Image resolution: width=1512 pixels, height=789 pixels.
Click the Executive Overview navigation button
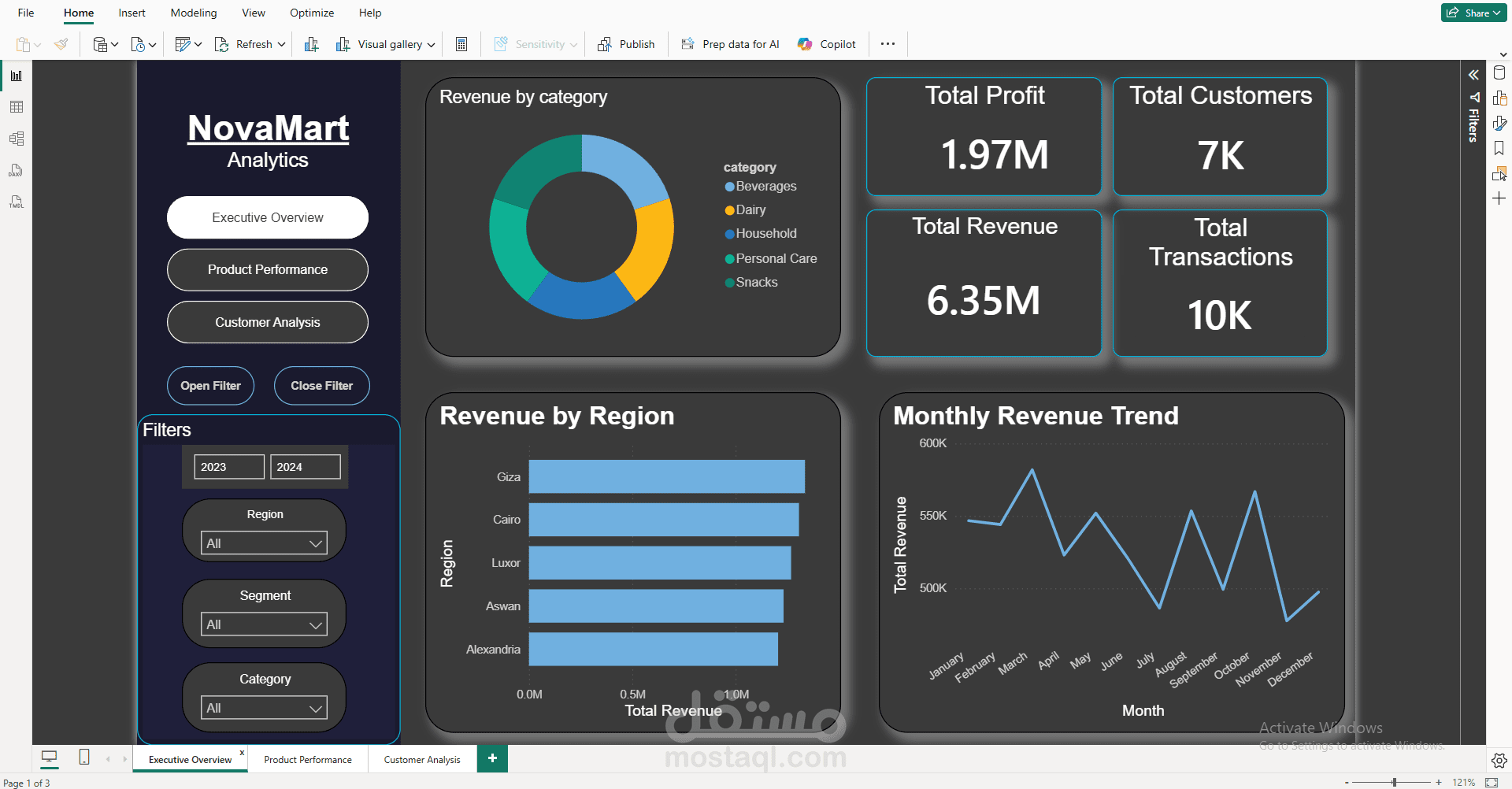(x=268, y=217)
